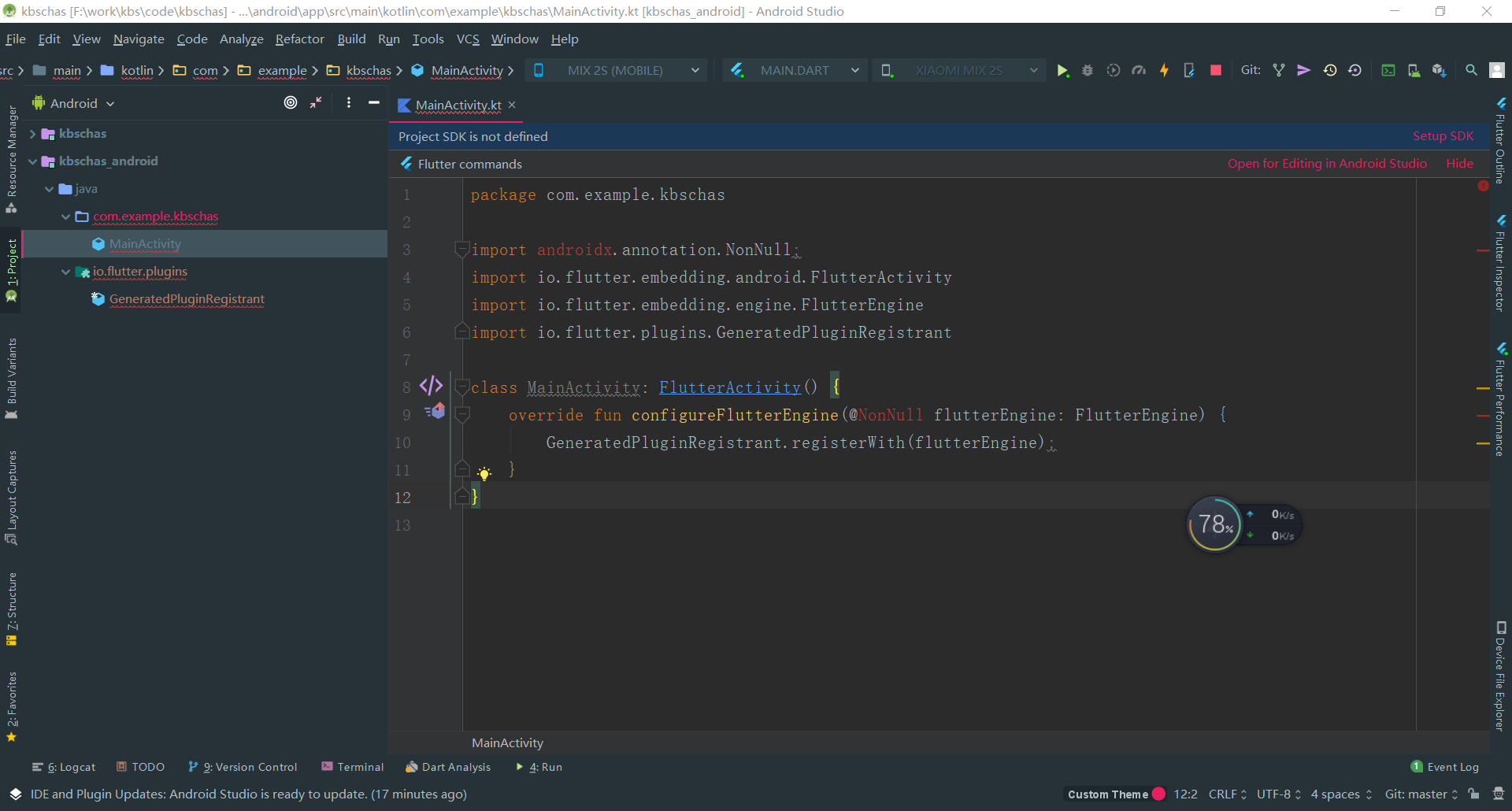
Task: Commit changes with purple arrow icon
Action: pyautogui.click(x=1304, y=71)
